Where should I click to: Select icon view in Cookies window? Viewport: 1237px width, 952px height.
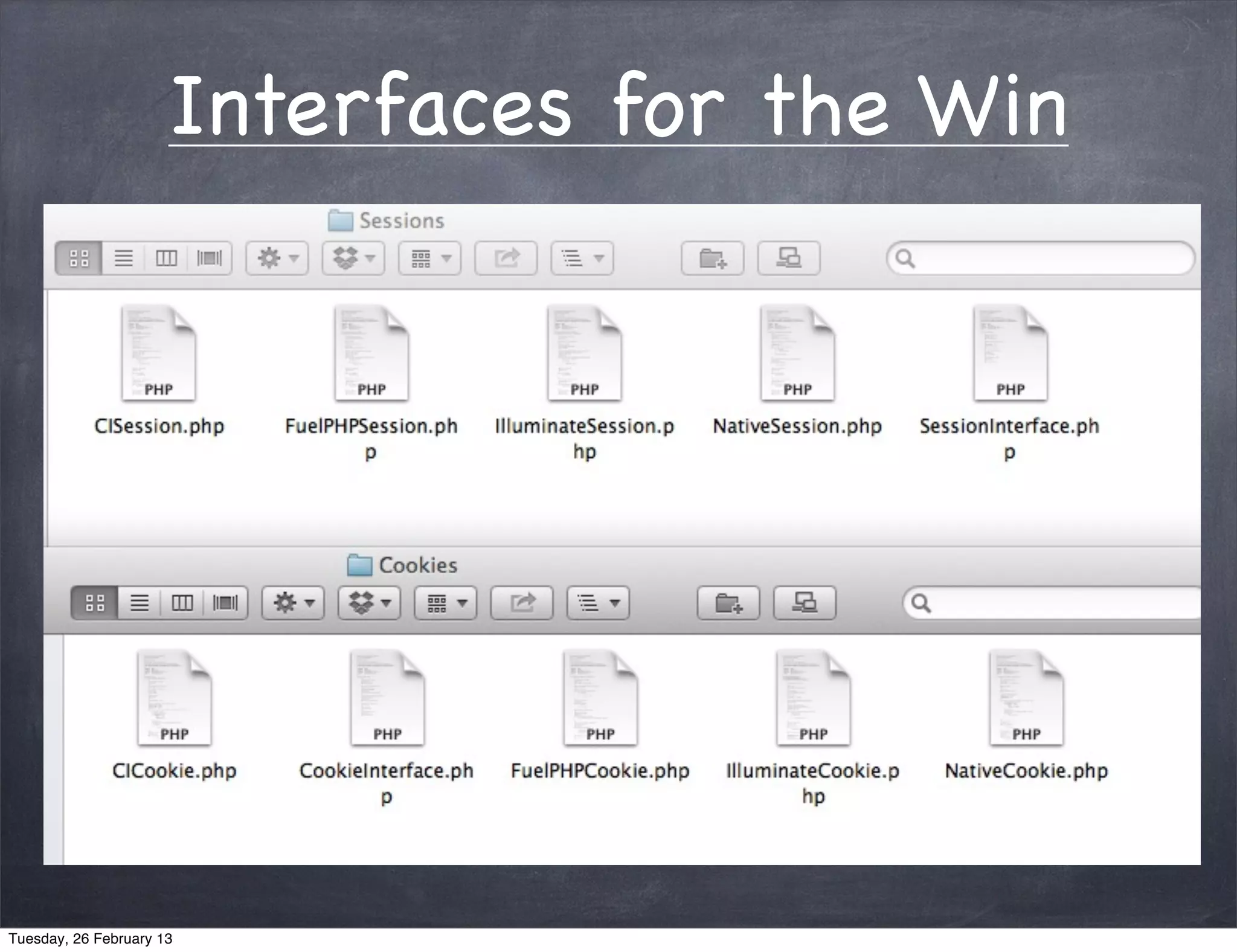point(95,603)
